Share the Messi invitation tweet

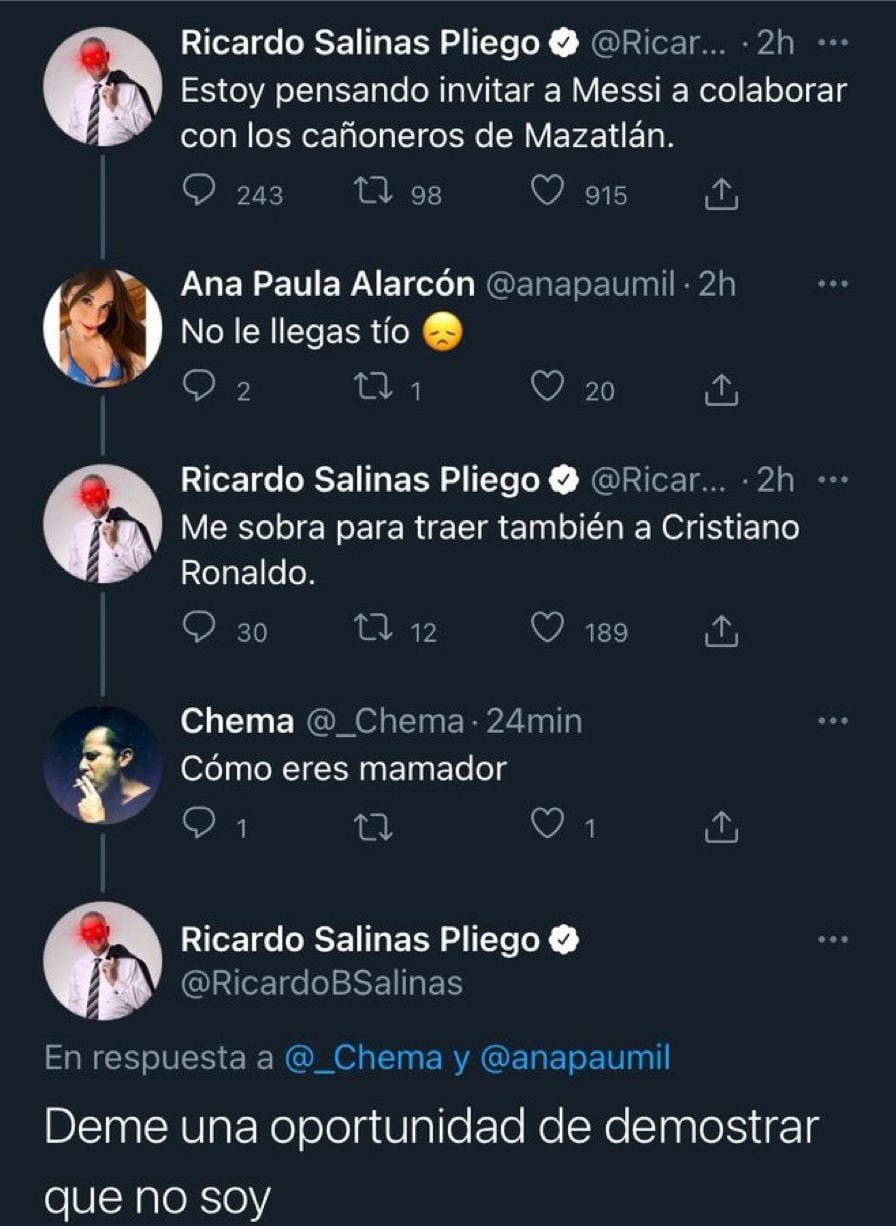(x=721, y=195)
